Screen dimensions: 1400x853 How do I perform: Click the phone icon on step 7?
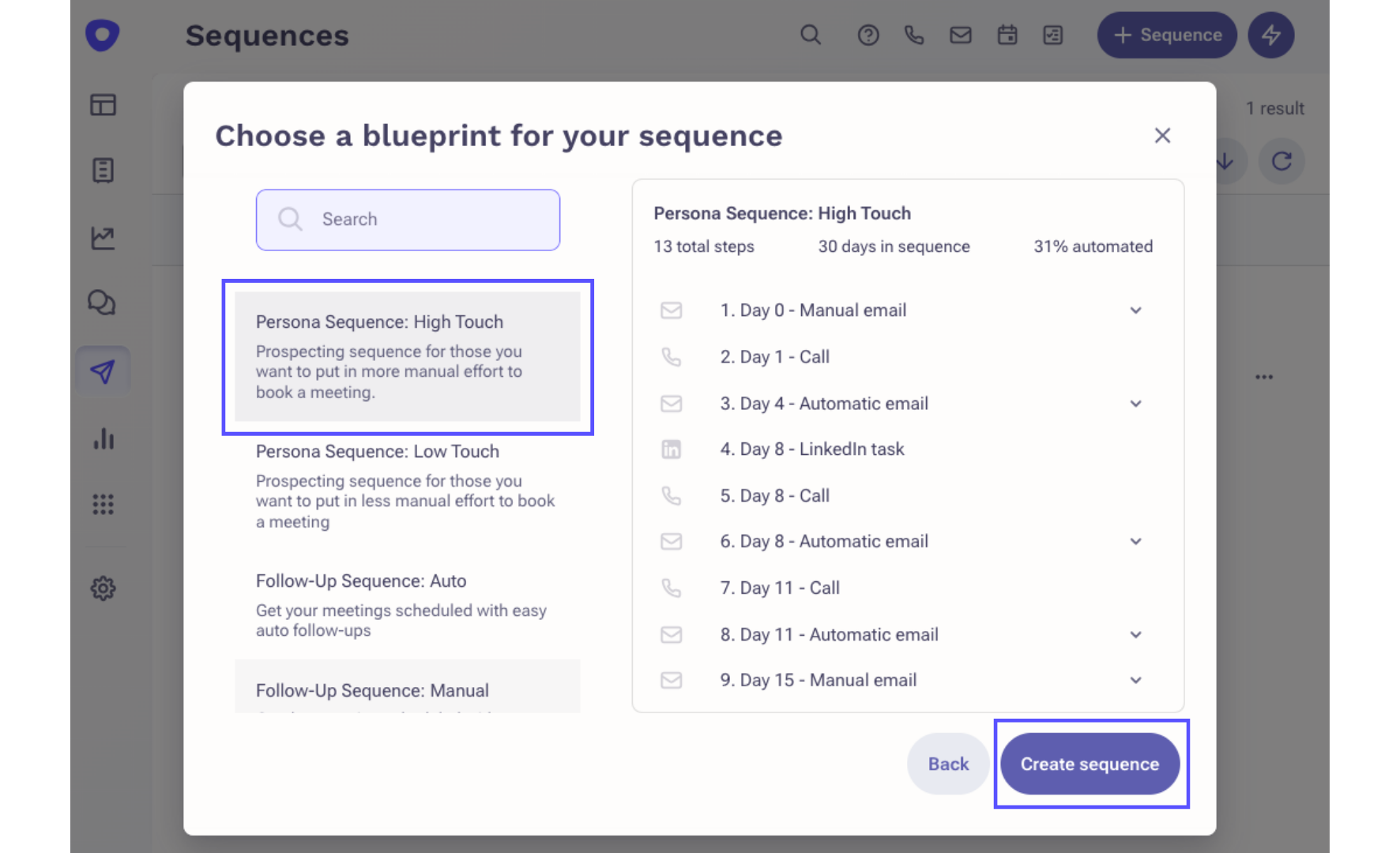(671, 588)
